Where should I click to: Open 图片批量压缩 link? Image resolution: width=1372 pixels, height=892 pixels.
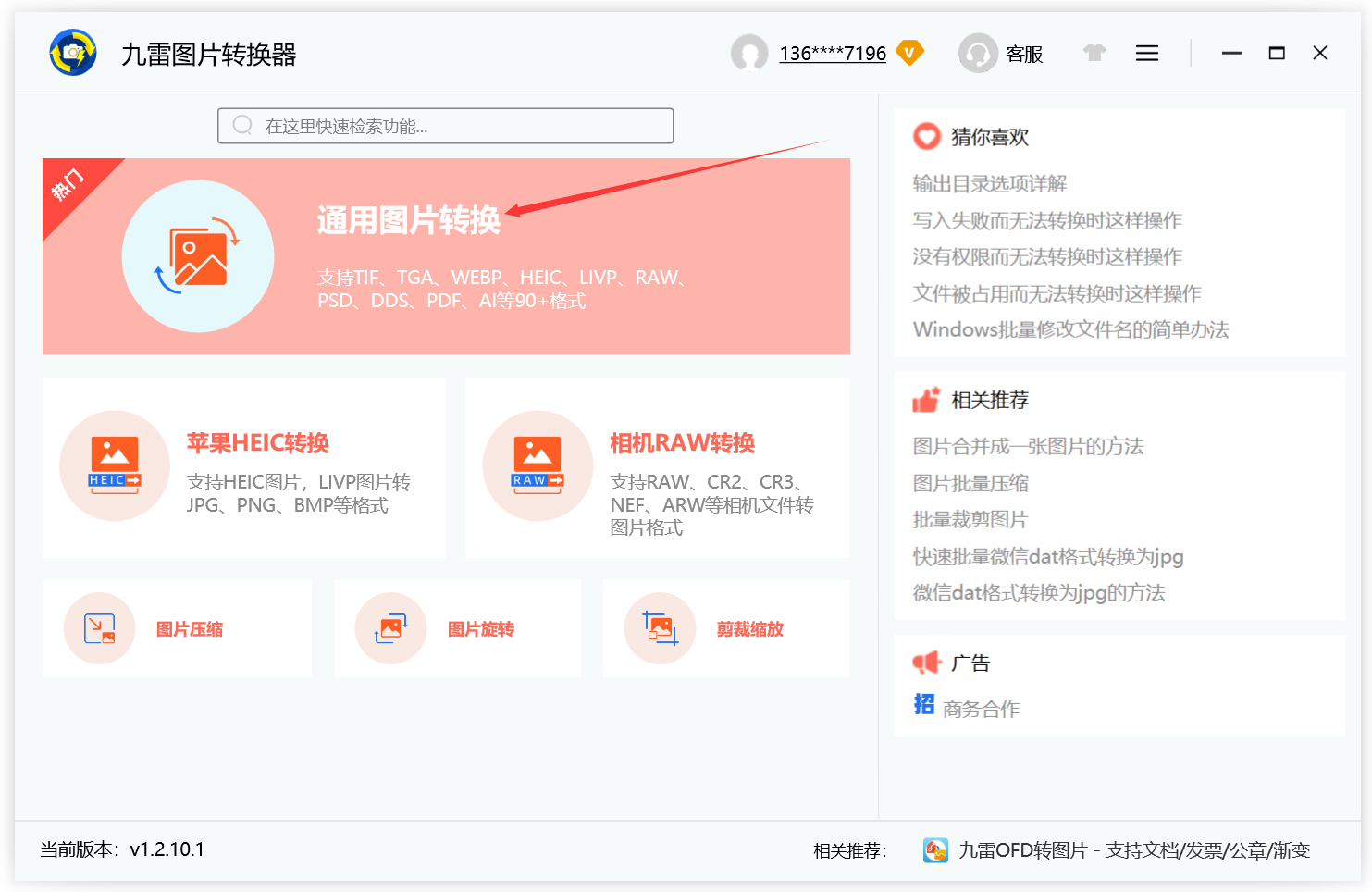[970, 483]
